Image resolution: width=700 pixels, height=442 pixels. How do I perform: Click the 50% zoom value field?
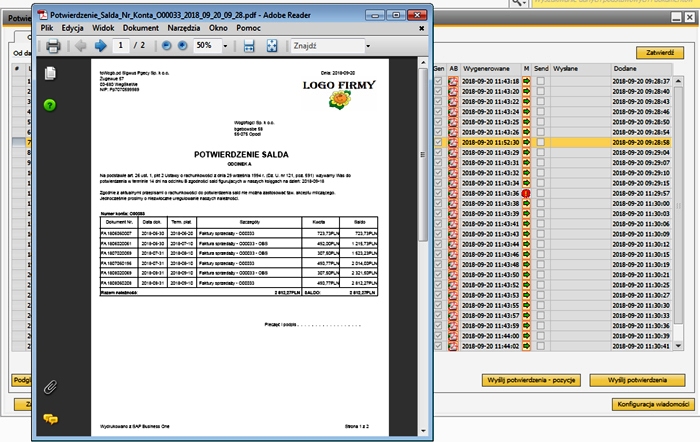pyautogui.click(x=207, y=46)
